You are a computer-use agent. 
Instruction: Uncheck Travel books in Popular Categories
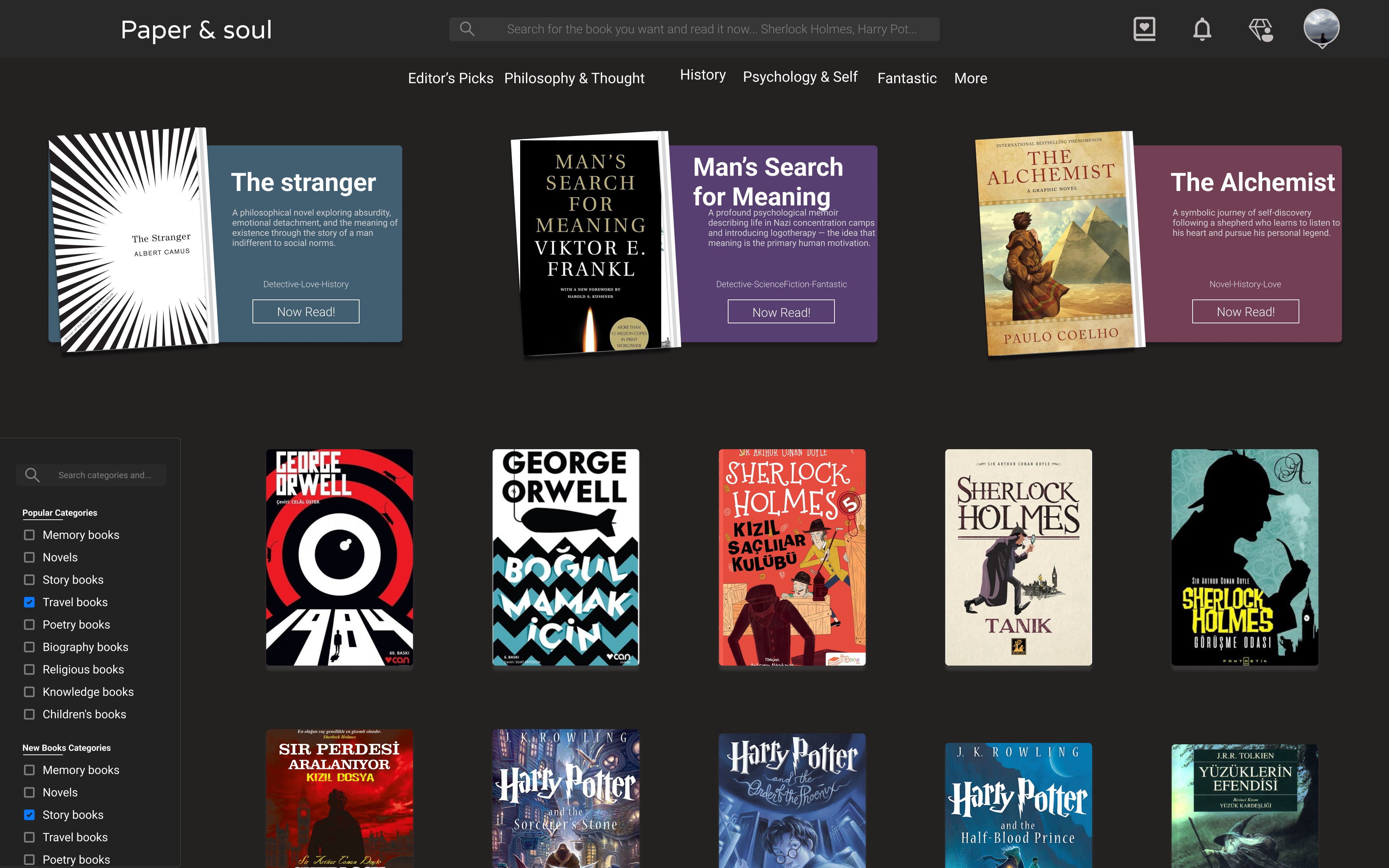coord(29,602)
